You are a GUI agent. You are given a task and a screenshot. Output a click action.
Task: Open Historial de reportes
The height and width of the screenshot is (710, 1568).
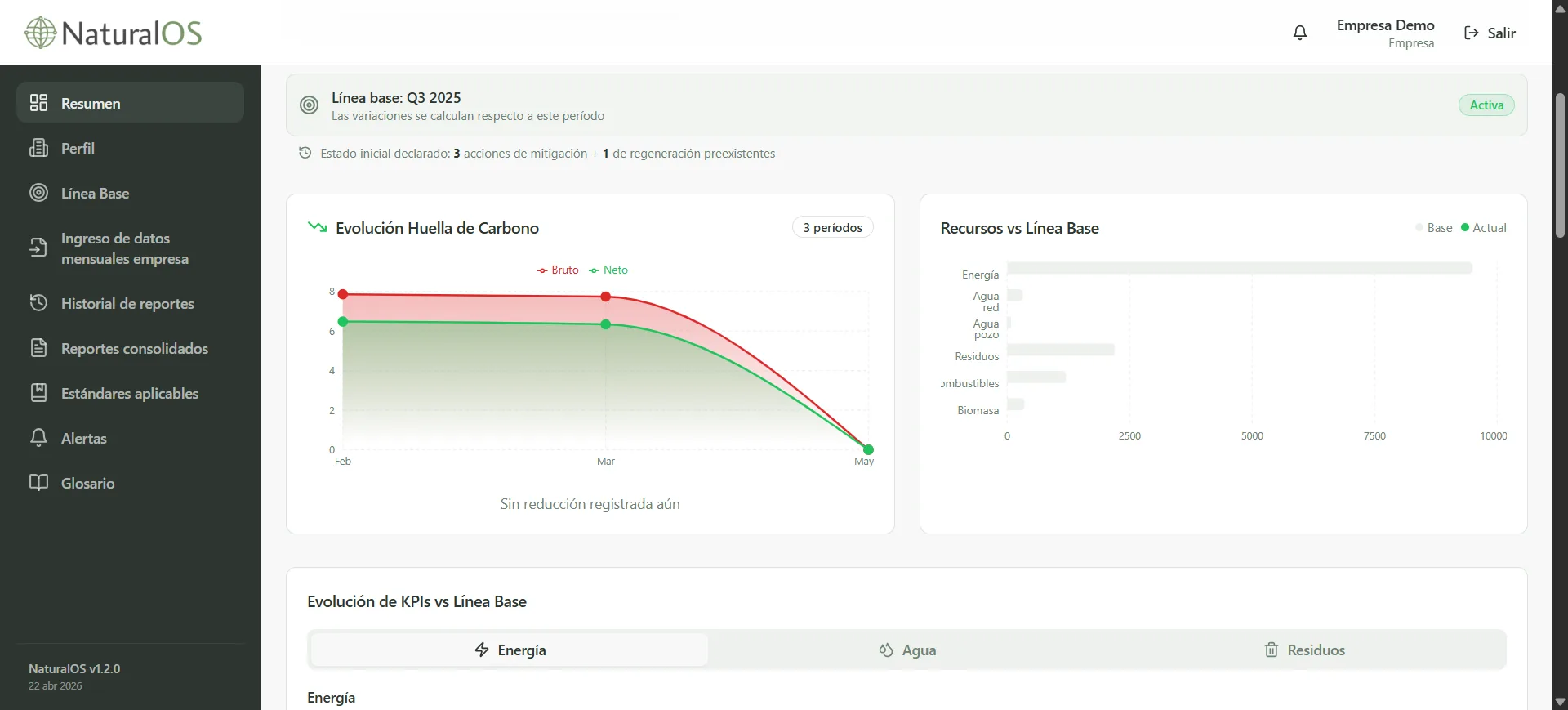pos(130,303)
